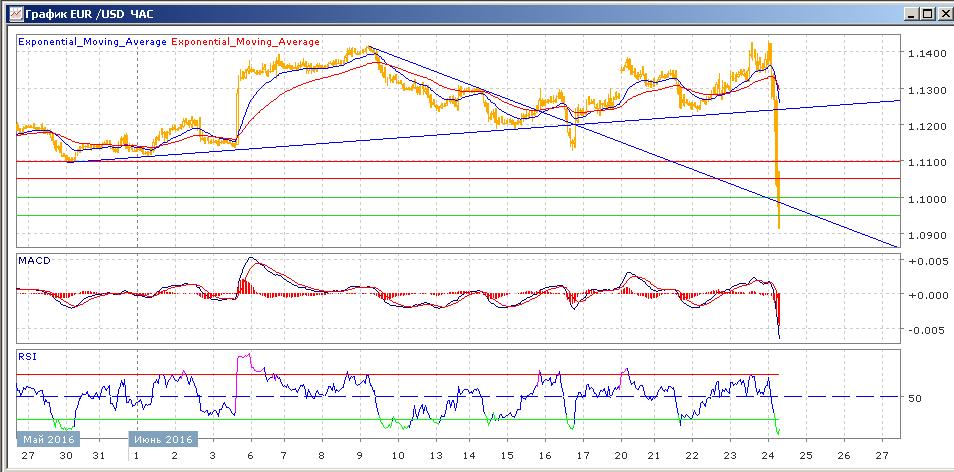The height and width of the screenshot is (472, 954).
Task: Click date 16 on the time axis
Action: [545, 455]
